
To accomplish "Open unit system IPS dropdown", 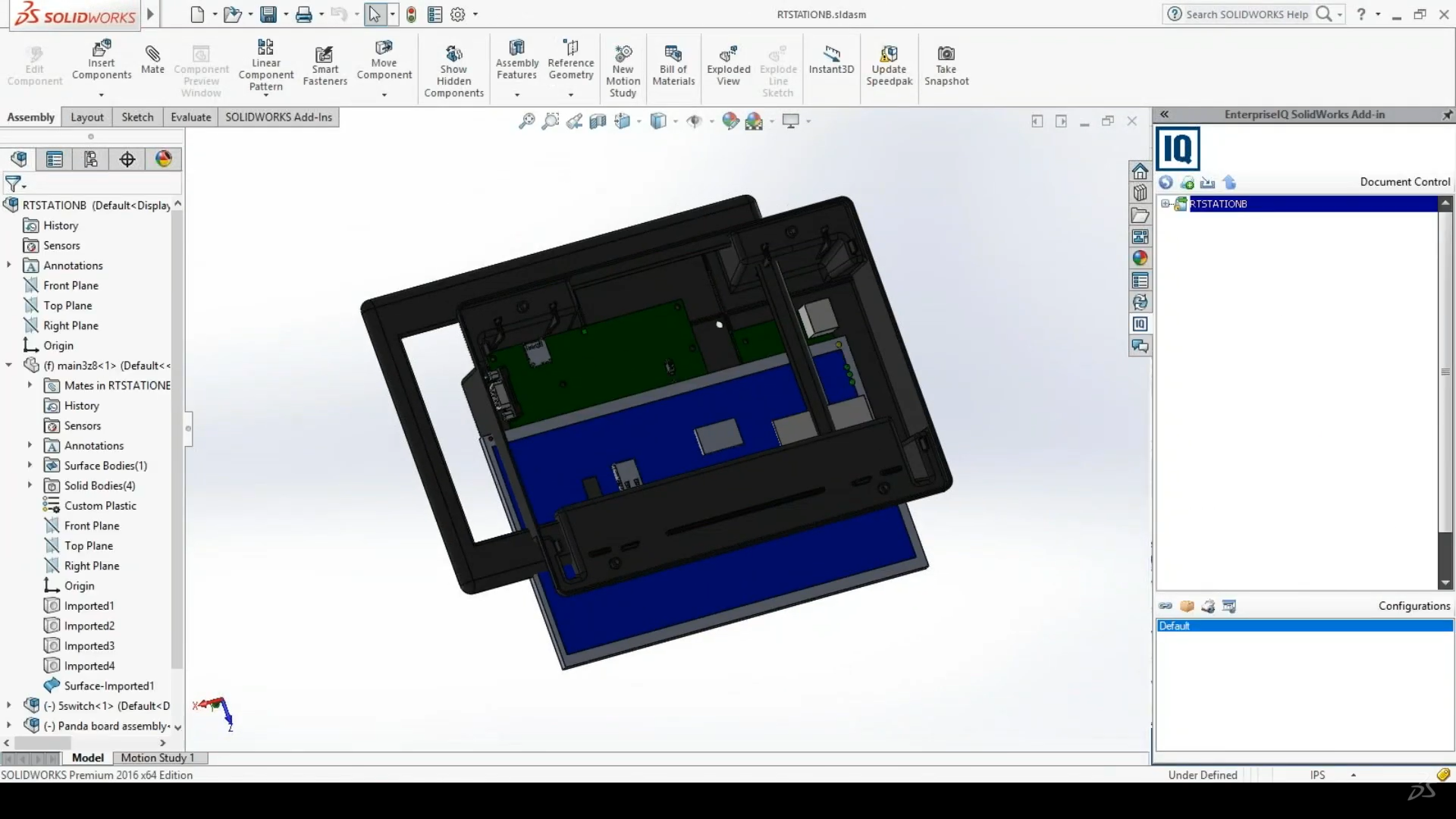I will 1353,775.
